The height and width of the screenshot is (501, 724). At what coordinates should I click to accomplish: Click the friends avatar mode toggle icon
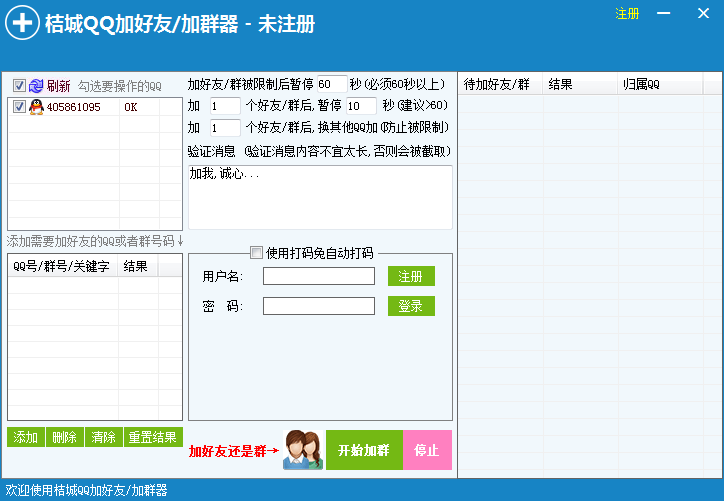click(303, 450)
